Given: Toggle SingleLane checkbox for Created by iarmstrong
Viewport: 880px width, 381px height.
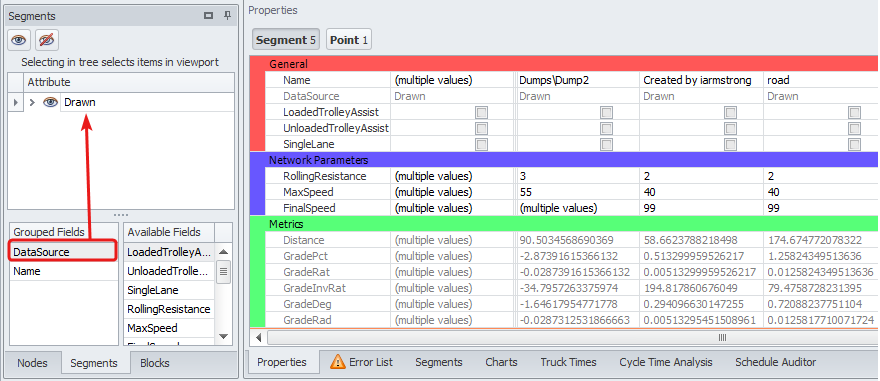Looking at the screenshot, I should click(730, 144).
